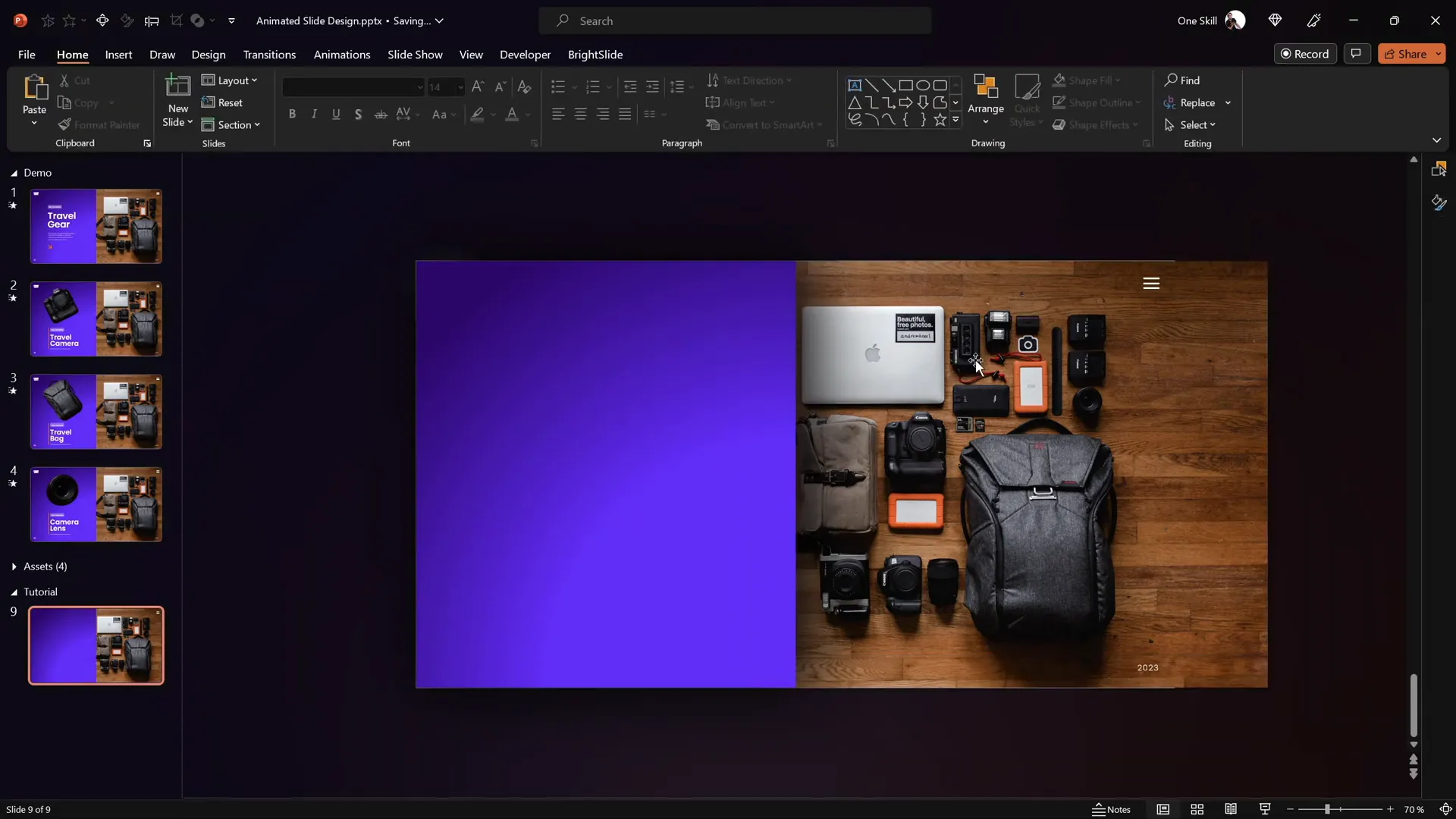This screenshot has width=1456, height=819.
Task: Click the Record button
Action: click(x=1306, y=53)
